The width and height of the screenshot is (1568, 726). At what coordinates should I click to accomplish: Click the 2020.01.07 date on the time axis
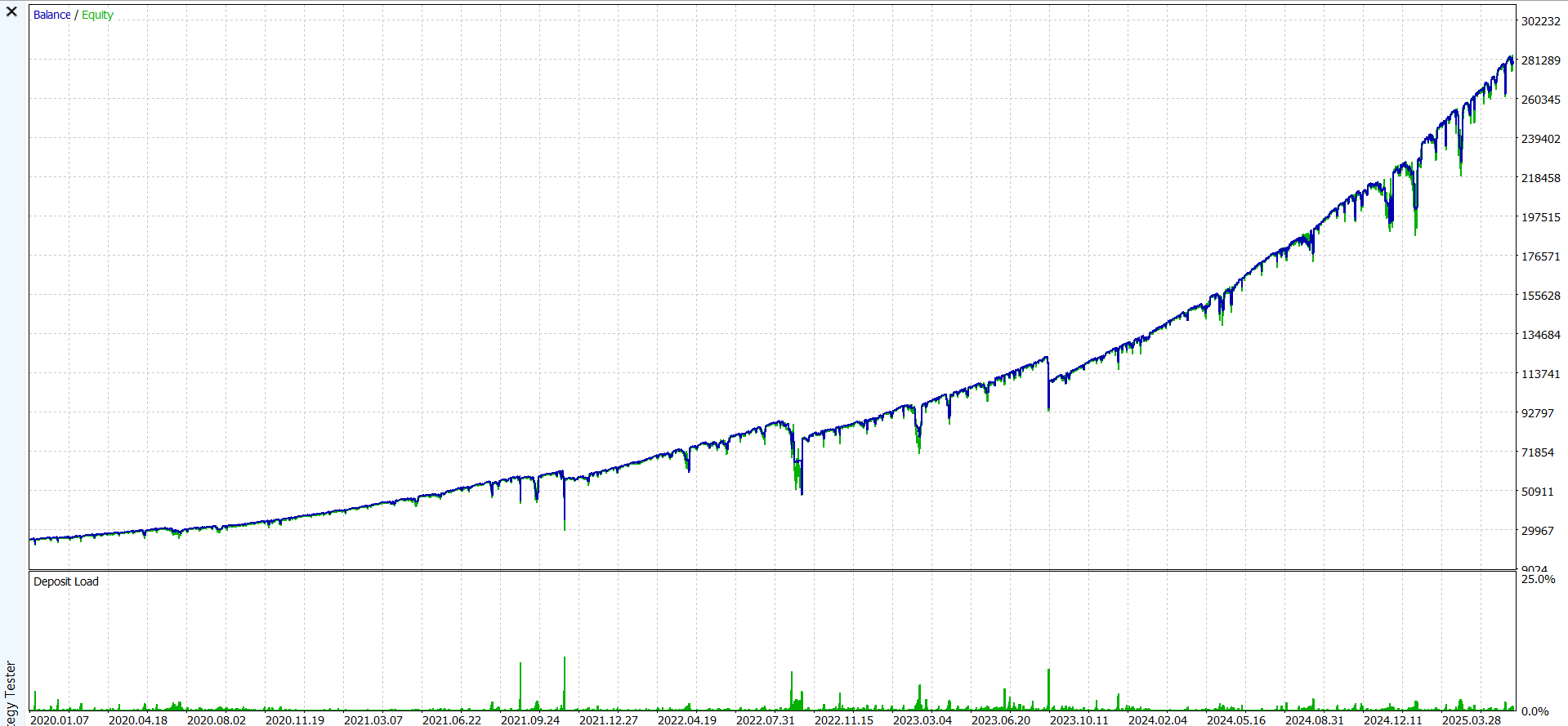pos(60,719)
